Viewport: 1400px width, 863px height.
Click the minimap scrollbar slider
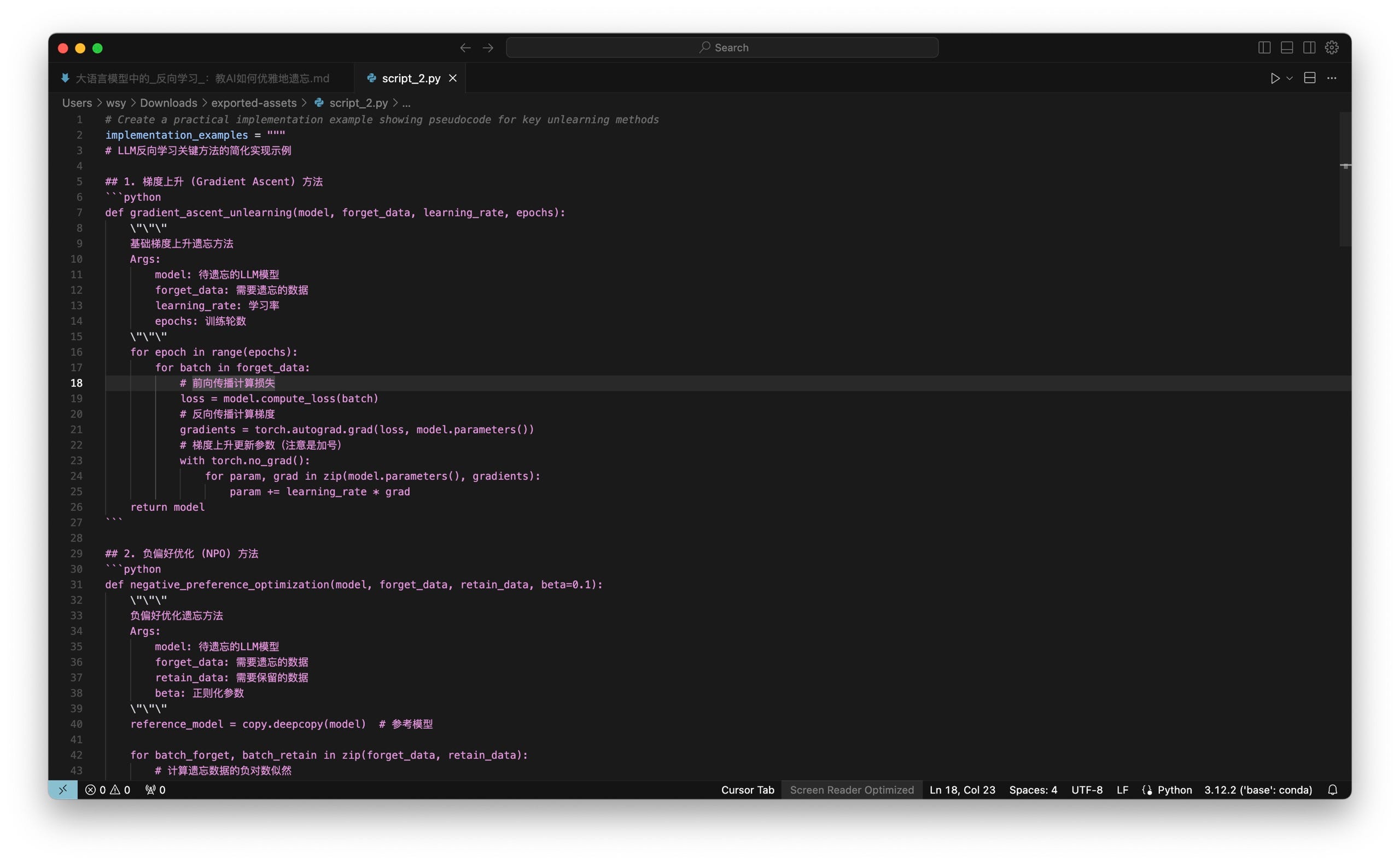pyautogui.click(x=1345, y=179)
